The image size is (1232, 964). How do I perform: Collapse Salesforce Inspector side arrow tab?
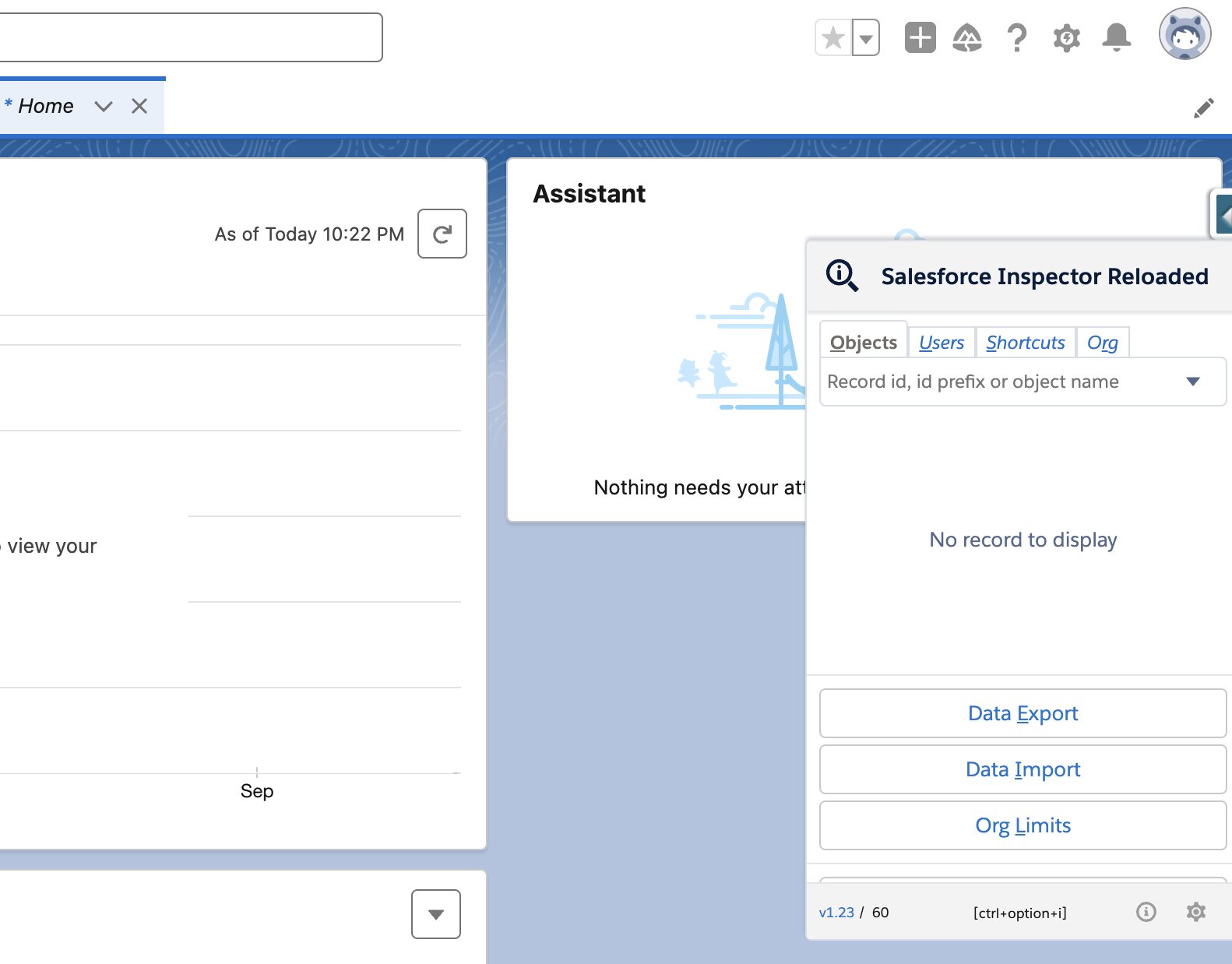(1223, 213)
